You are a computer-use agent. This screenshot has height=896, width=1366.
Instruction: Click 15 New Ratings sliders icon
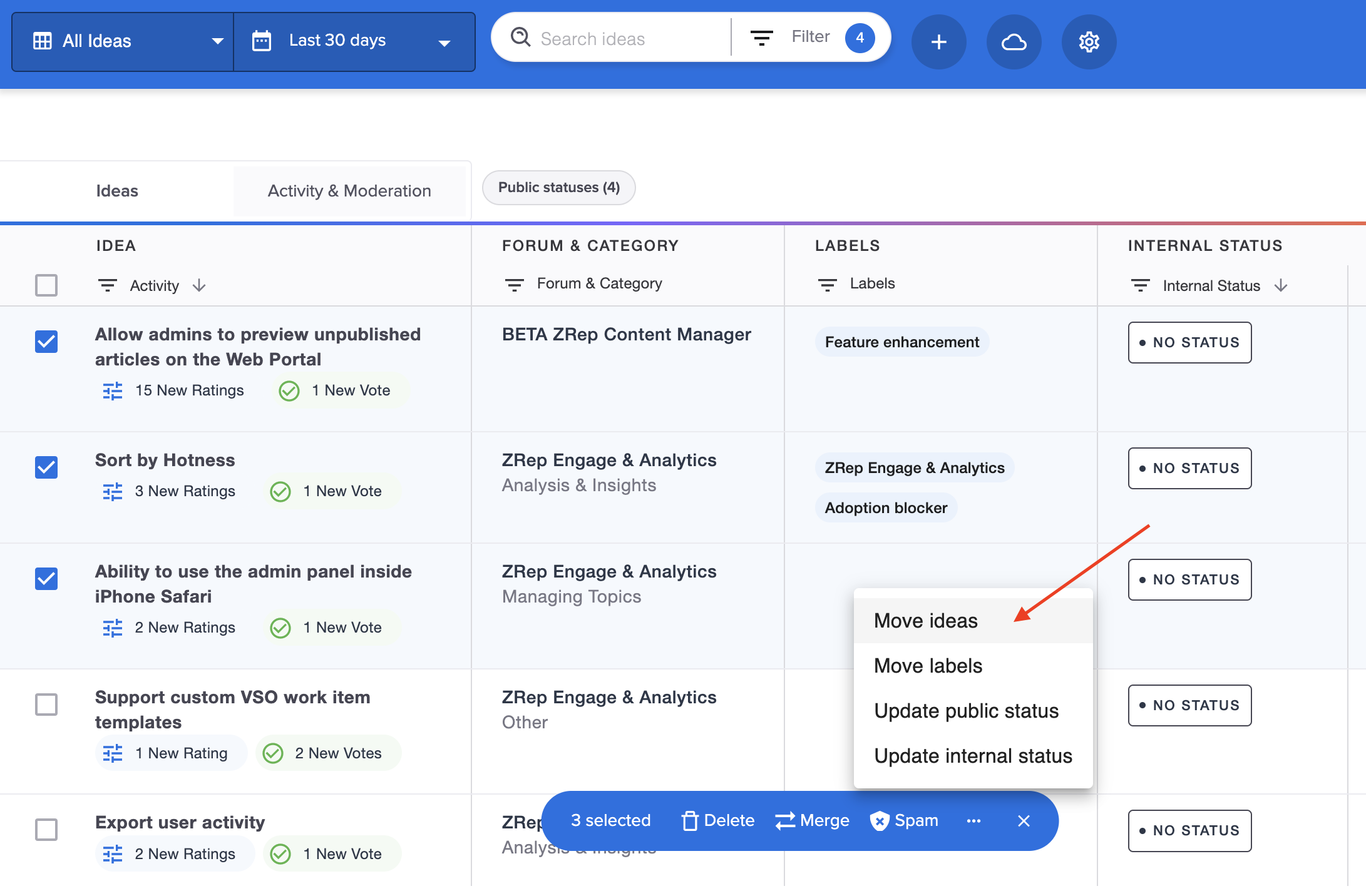pyautogui.click(x=113, y=391)
